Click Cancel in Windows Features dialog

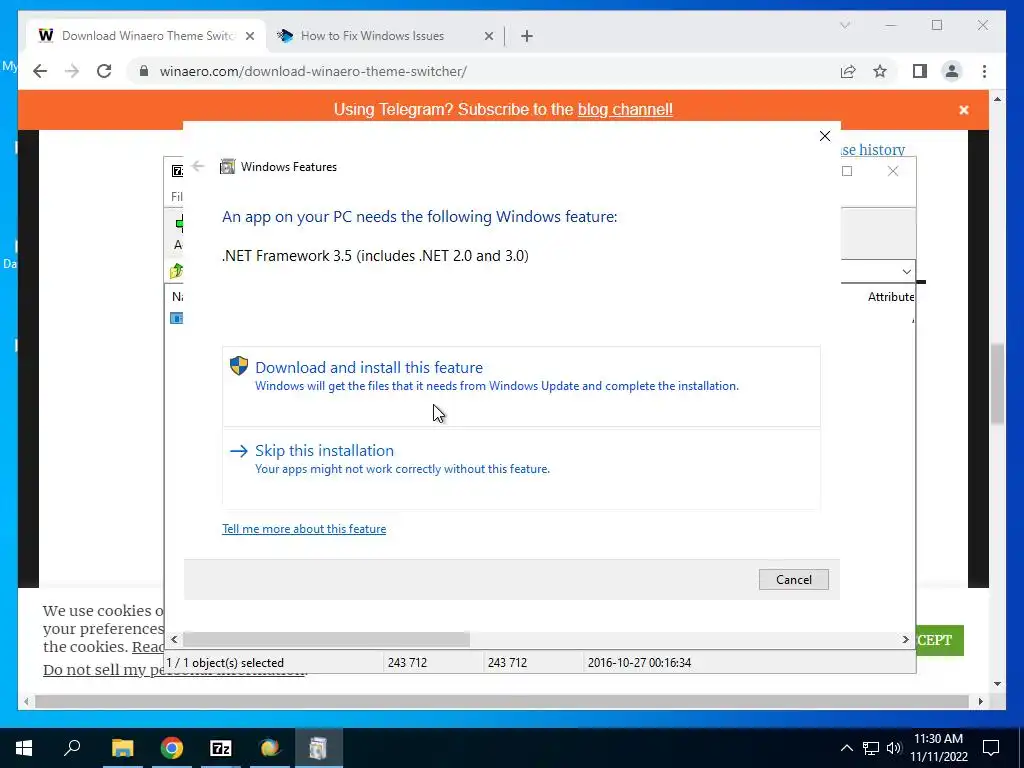pos(793,579)
